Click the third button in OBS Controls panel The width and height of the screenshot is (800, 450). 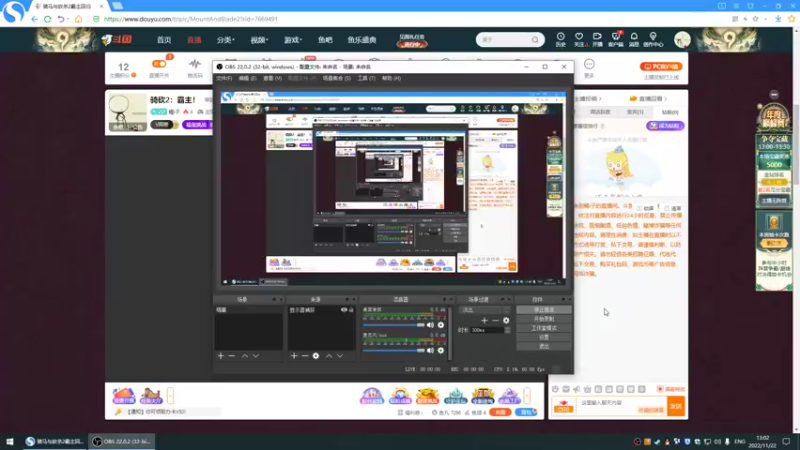544,328
